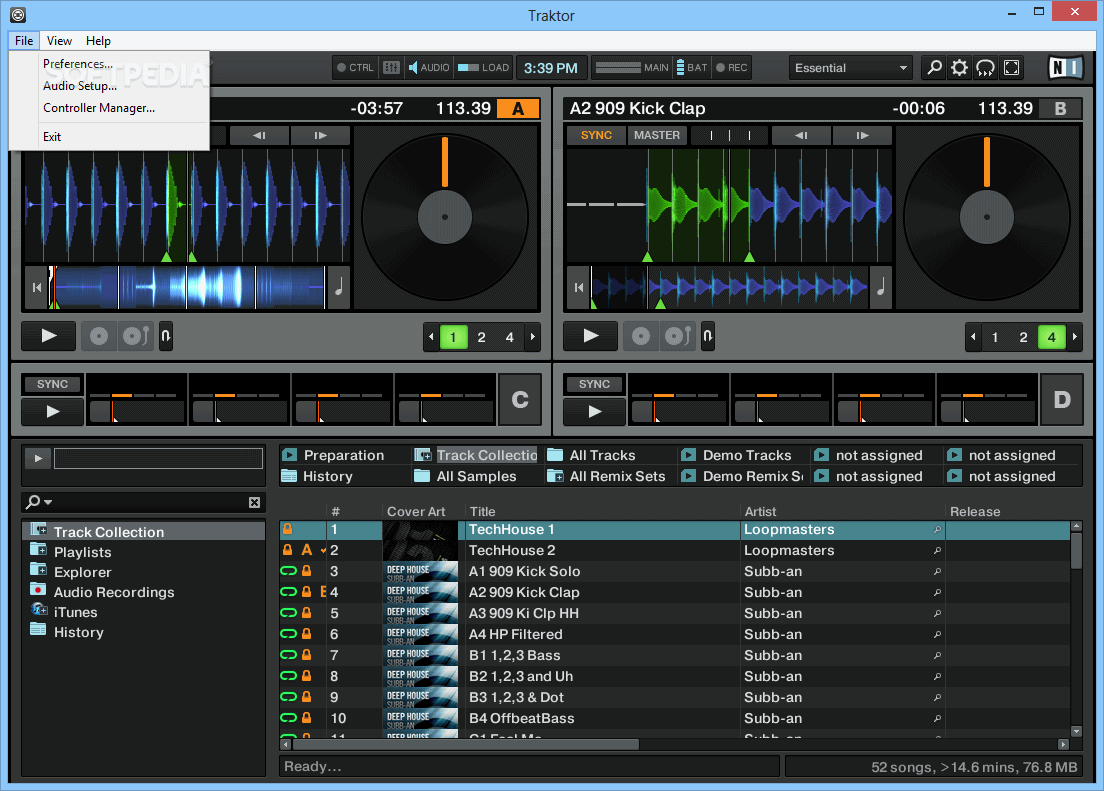Open preferences gear icon in header
This screenshot has height=791, width=1104.
(960, 68)
